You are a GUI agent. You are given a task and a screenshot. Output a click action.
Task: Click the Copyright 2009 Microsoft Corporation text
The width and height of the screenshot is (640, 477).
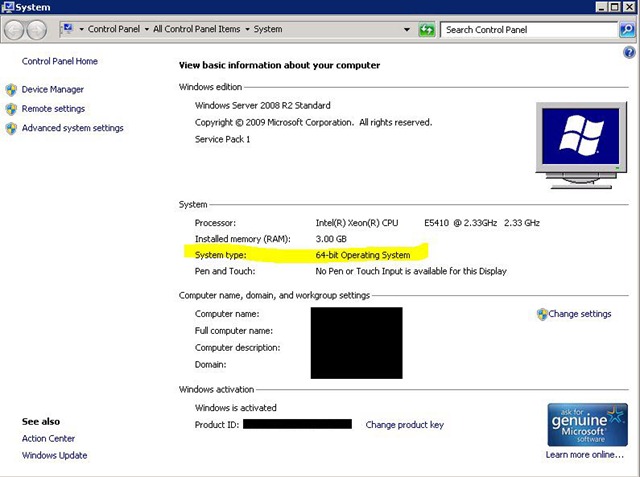point(313,122)
